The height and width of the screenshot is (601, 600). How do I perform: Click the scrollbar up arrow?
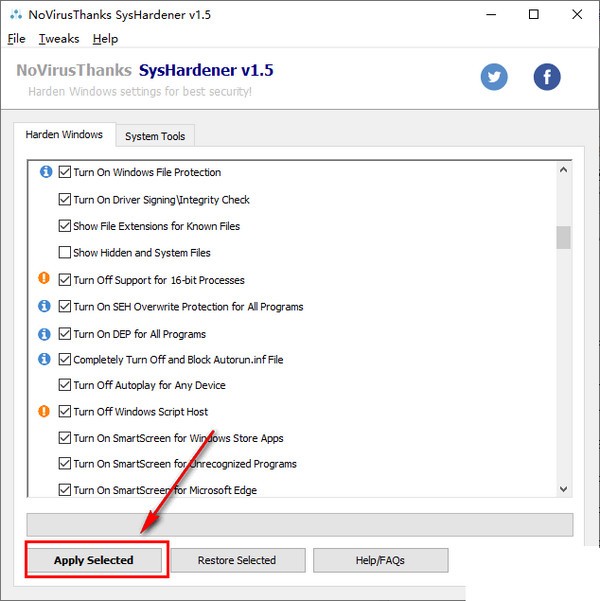pyautogui.click(x=563, y=169)
